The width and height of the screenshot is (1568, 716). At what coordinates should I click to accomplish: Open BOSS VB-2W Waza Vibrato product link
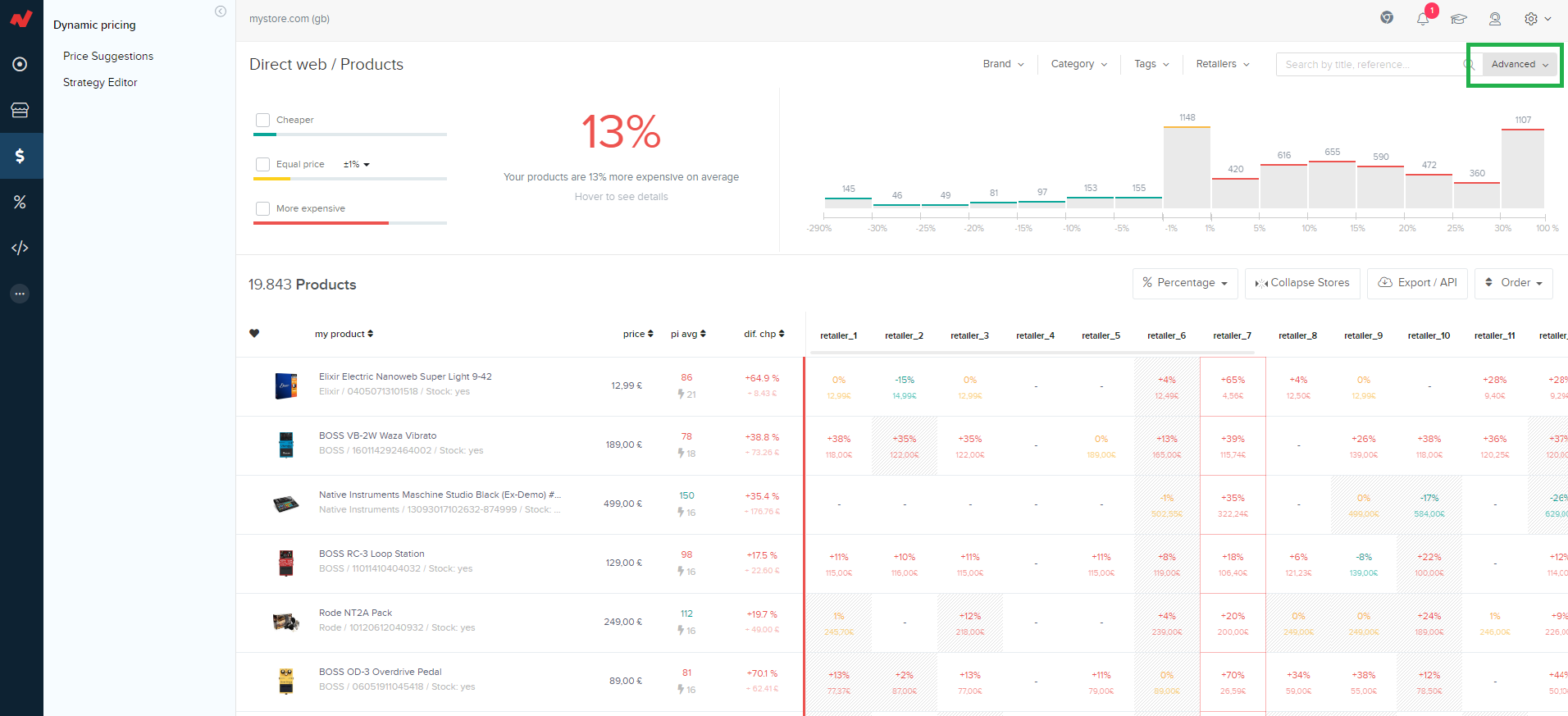point(377,436)
